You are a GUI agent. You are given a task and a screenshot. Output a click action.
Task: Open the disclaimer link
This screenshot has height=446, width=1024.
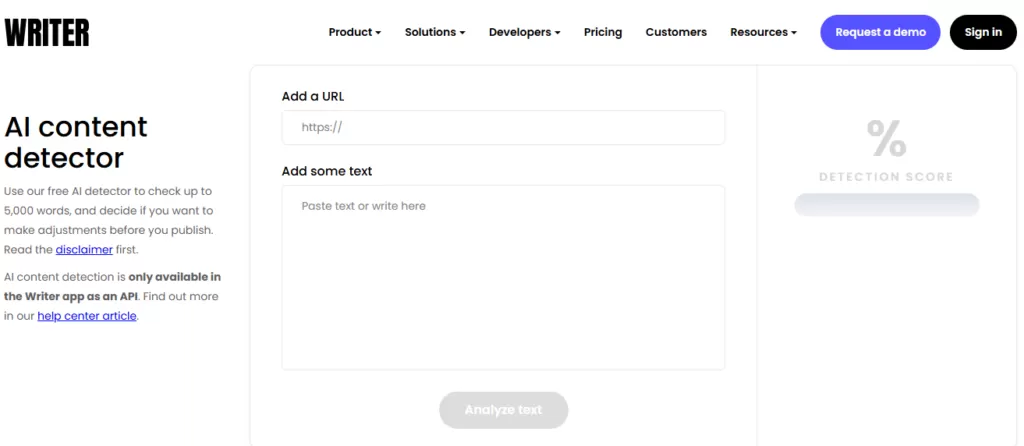pos(84,249)
